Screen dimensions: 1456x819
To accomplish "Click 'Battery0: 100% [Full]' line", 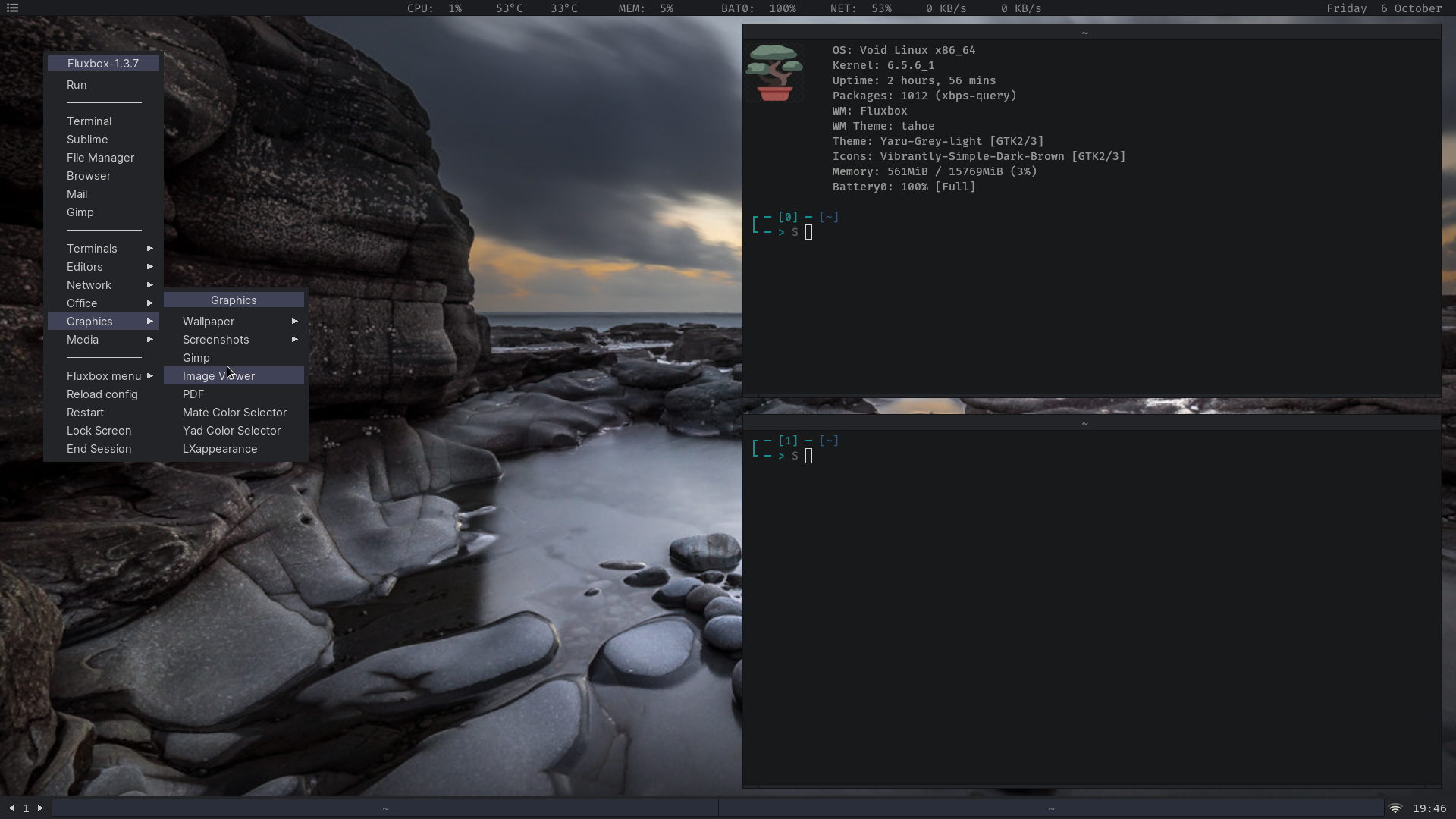I will click(904, 187).
